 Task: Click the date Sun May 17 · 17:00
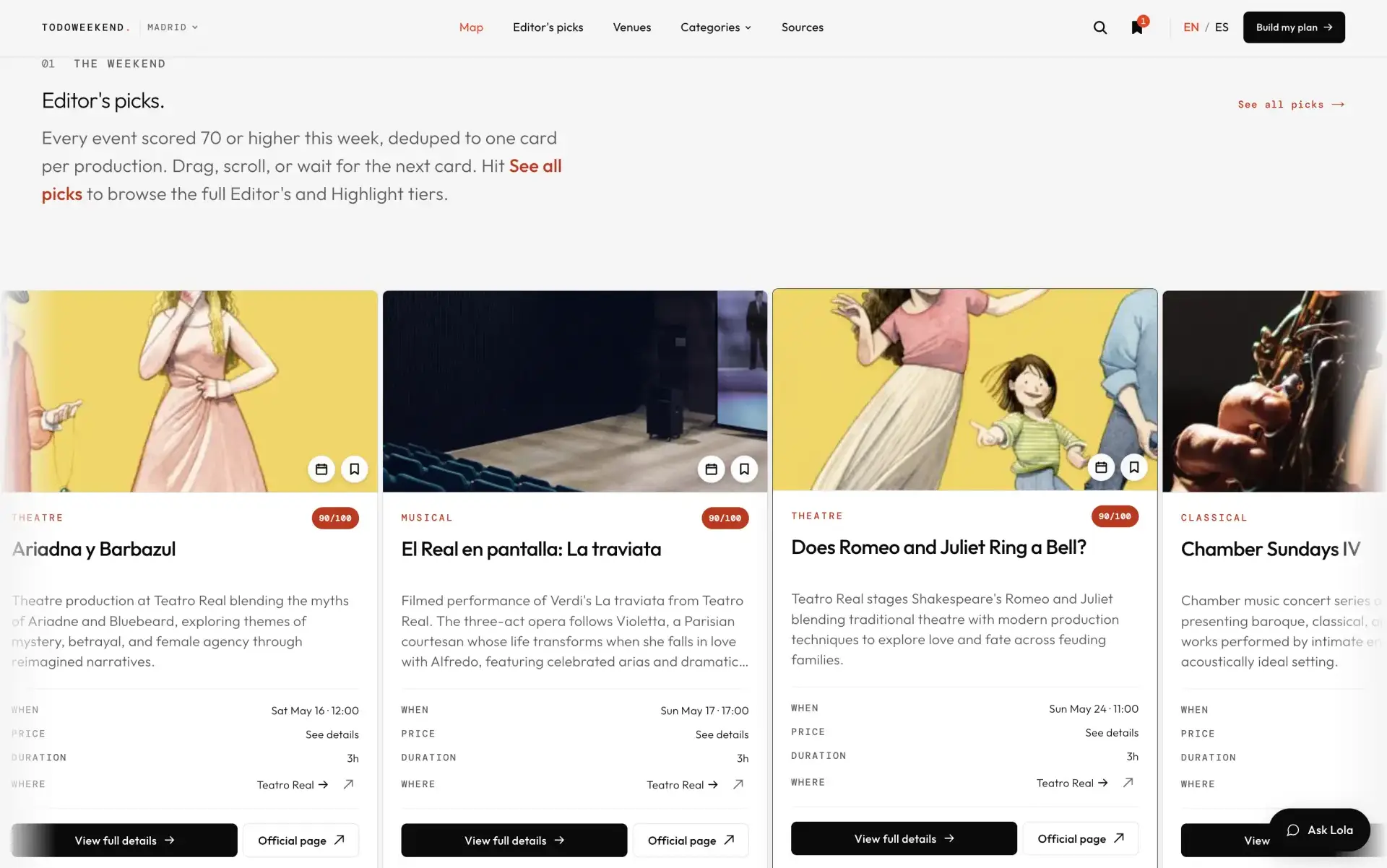pyautogui.click(x=704, y=711)
